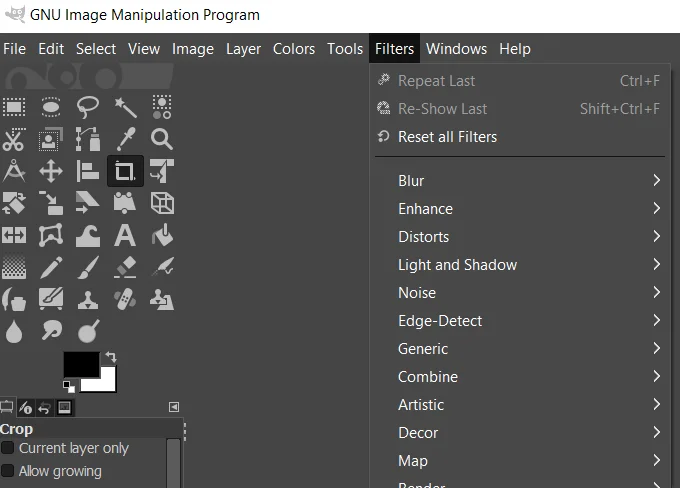
Task: Open the Colors menu
Action: click(x=294, y=49)
